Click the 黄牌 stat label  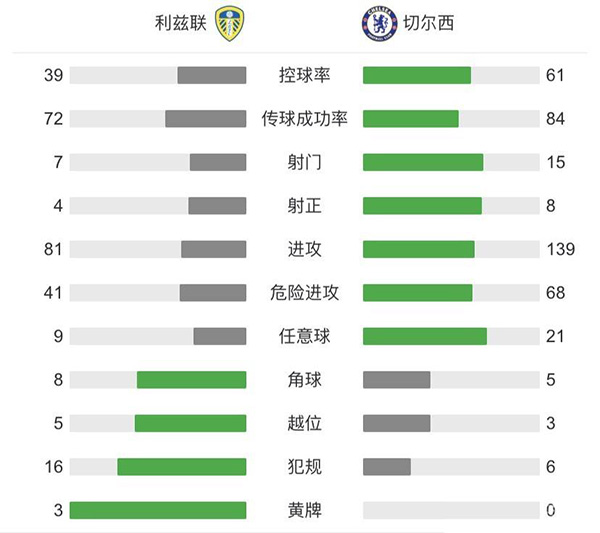click(305, 510)
